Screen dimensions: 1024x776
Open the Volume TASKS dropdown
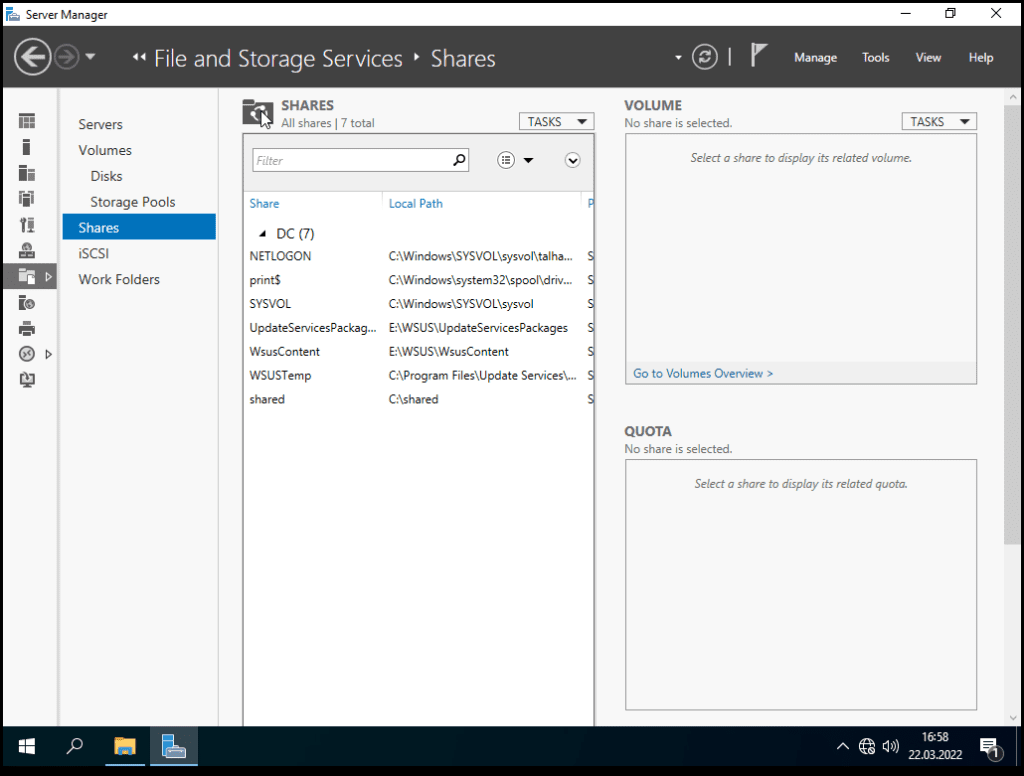click(x=939, y=121)
